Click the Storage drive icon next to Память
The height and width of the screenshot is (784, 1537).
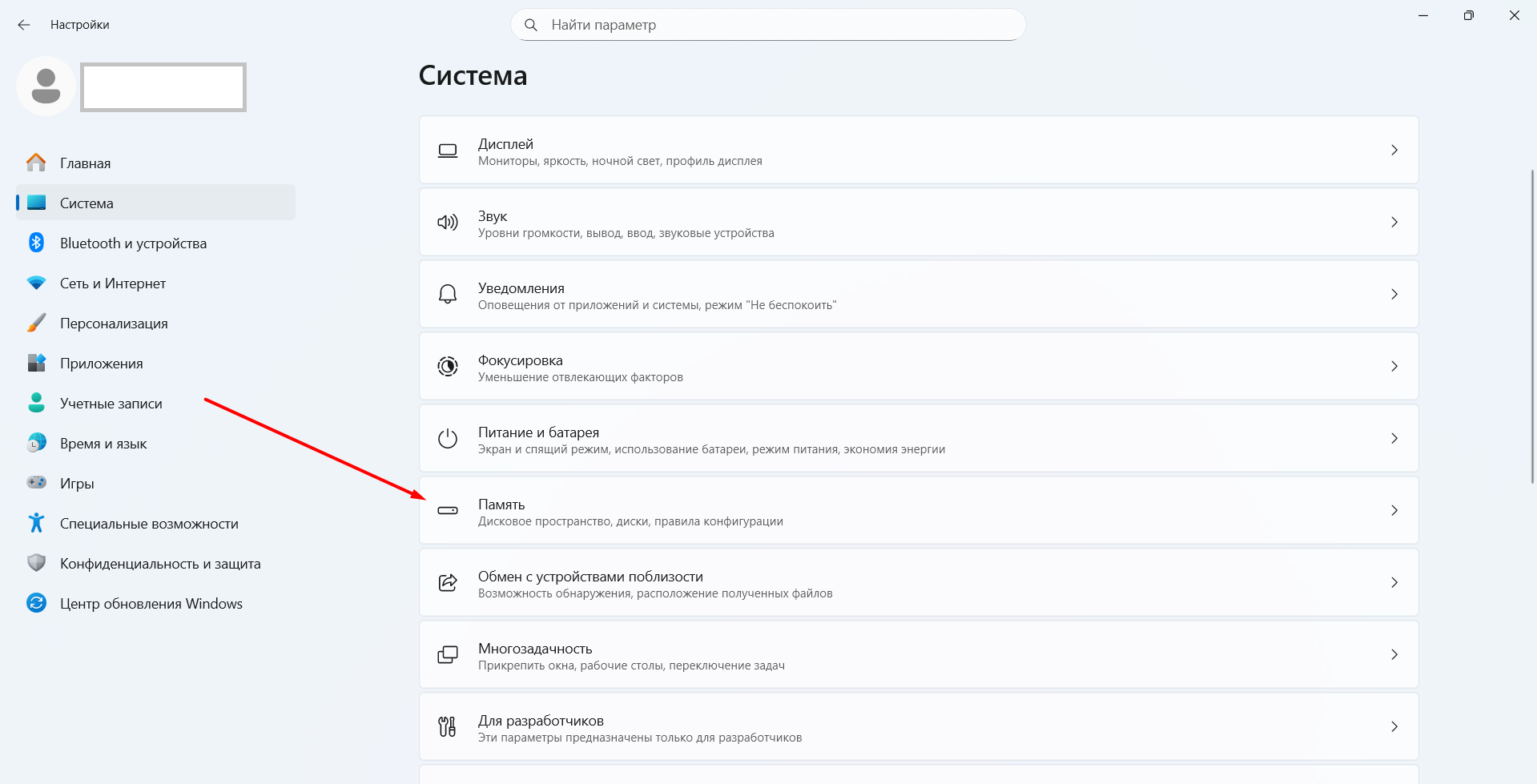coord(448,511)
